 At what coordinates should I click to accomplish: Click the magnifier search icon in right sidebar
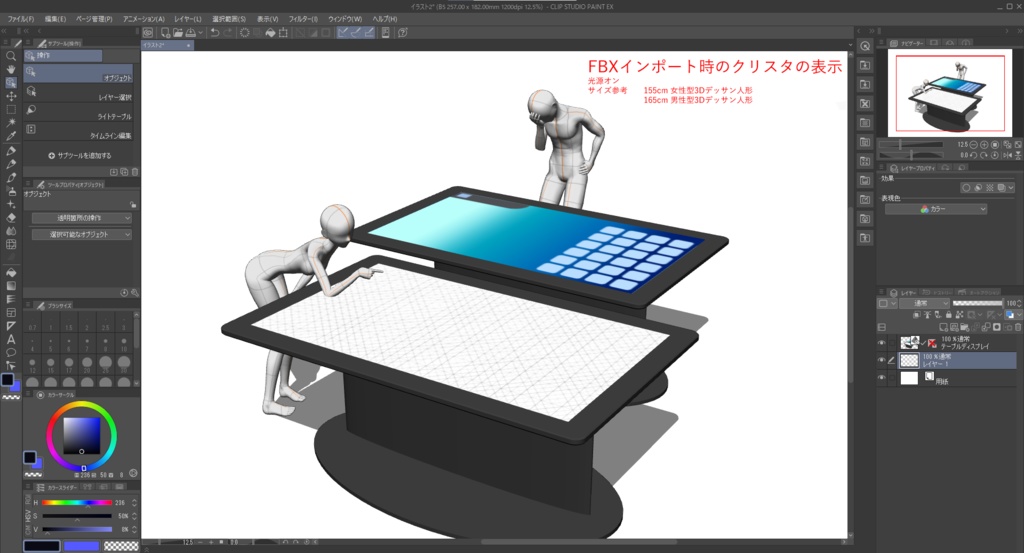click(x=865, y=46)
